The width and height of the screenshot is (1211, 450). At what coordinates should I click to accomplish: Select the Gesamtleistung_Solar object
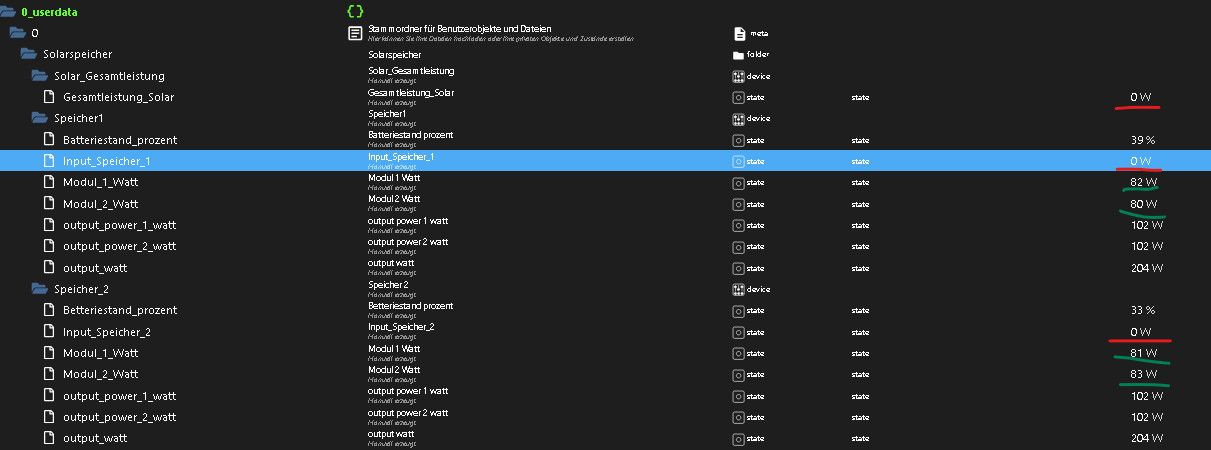click(118, 97)
